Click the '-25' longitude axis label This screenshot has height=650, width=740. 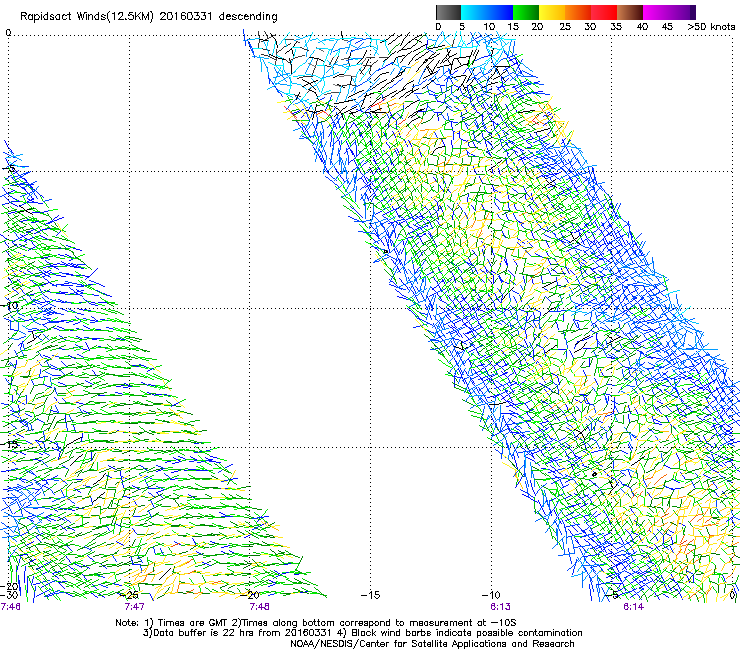(129, 595)
